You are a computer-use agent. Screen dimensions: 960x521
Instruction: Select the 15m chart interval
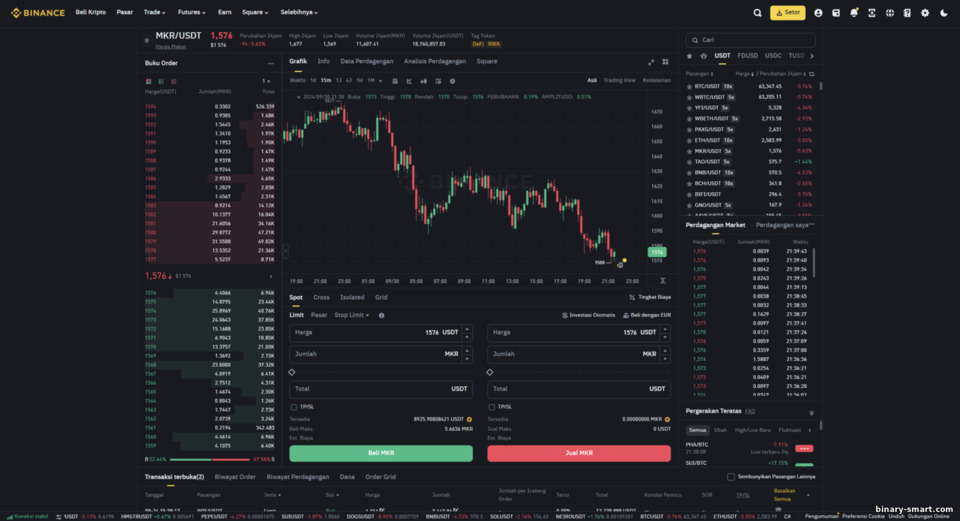(326, 81)
